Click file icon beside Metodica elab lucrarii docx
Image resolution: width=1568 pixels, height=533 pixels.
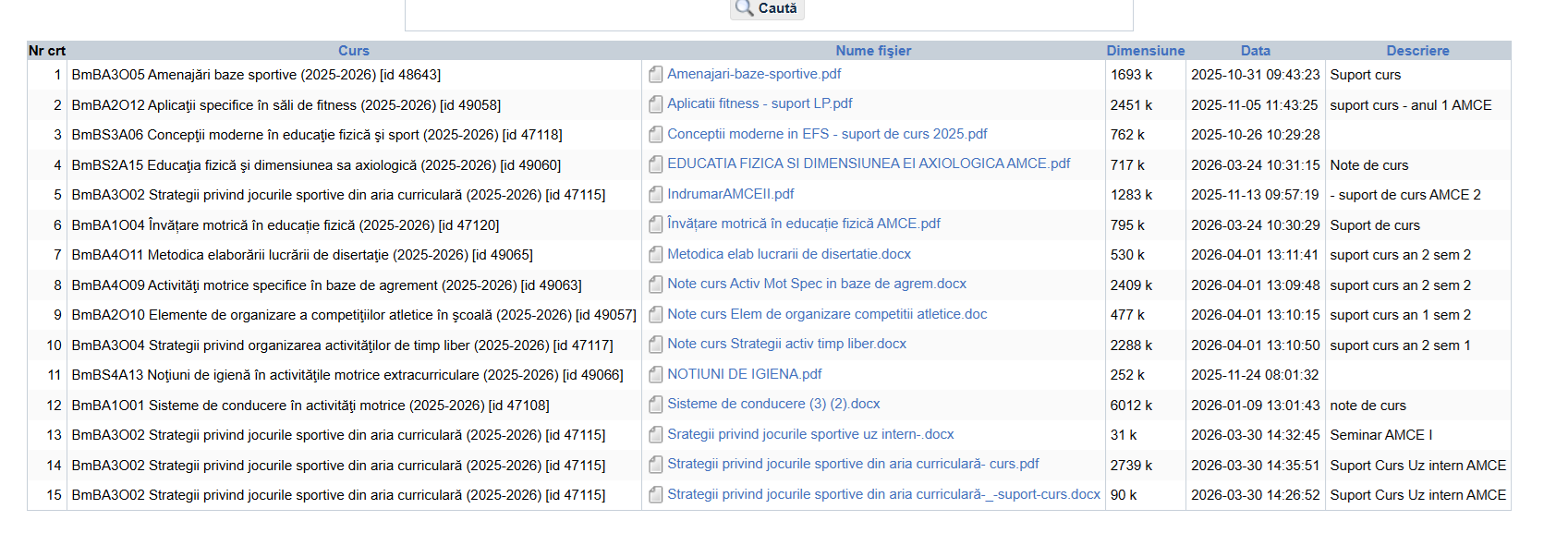click(x=655, y=255)
